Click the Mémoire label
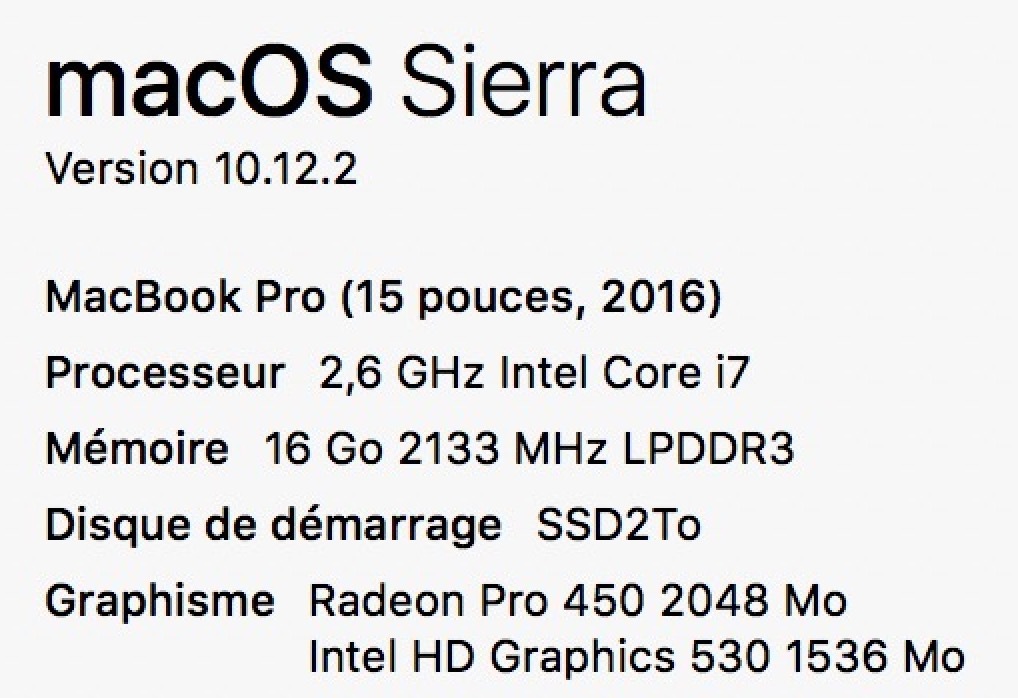1018x698 pixels. [x=138, y=447]
